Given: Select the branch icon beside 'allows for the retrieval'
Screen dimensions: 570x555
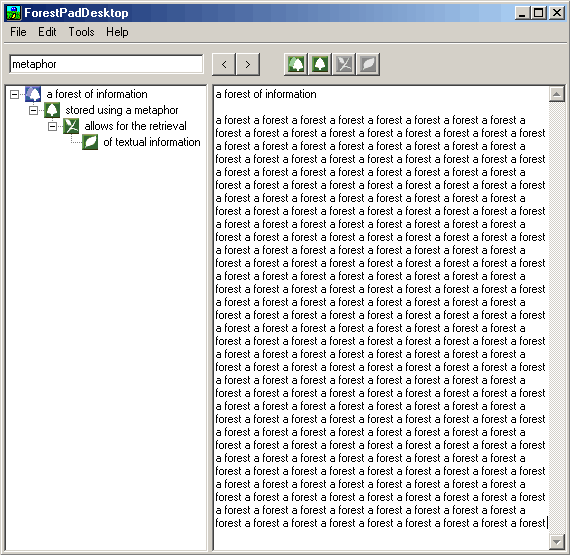Looking at the screenshot, I should point(71,126).
